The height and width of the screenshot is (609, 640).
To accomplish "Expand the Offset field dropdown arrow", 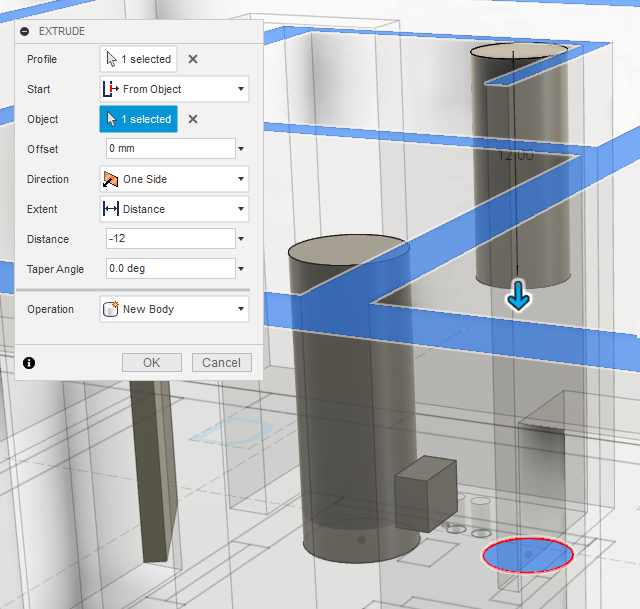I will point(241,149).
